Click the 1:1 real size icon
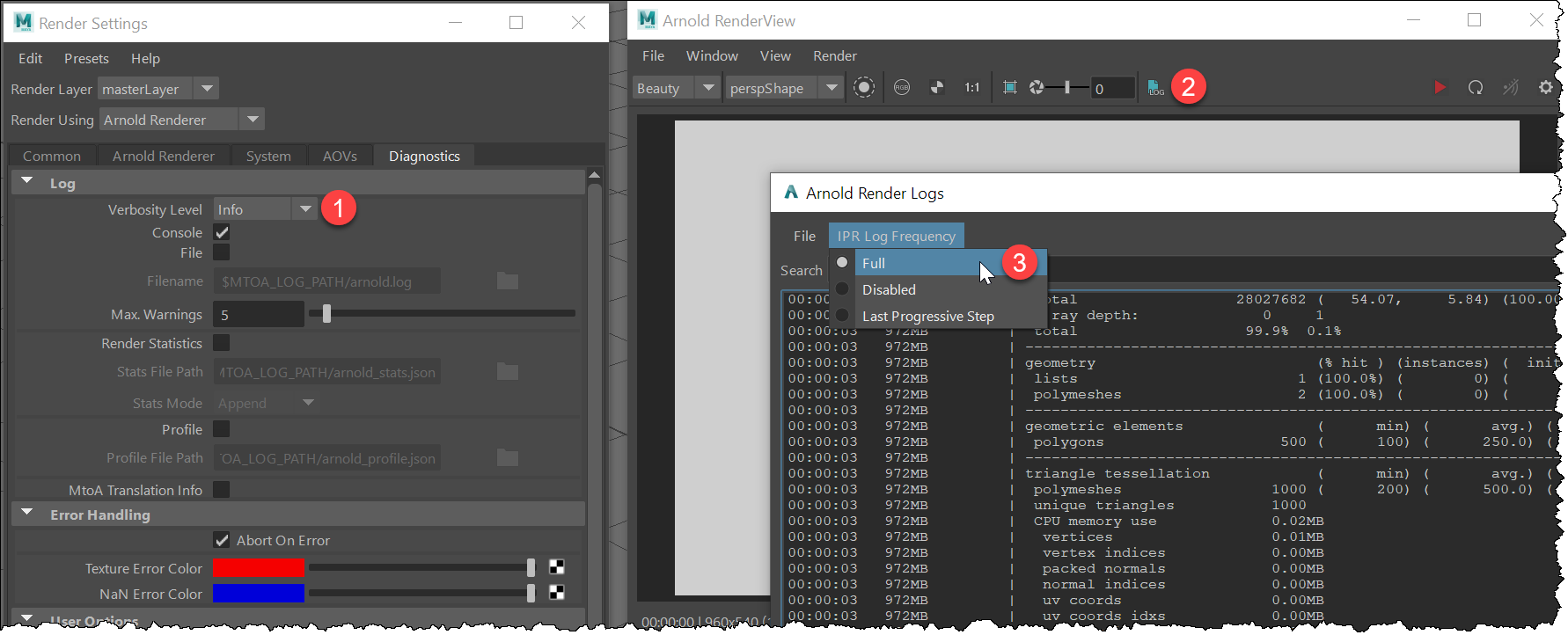The image size is (1568, 635). click(971, 87)
